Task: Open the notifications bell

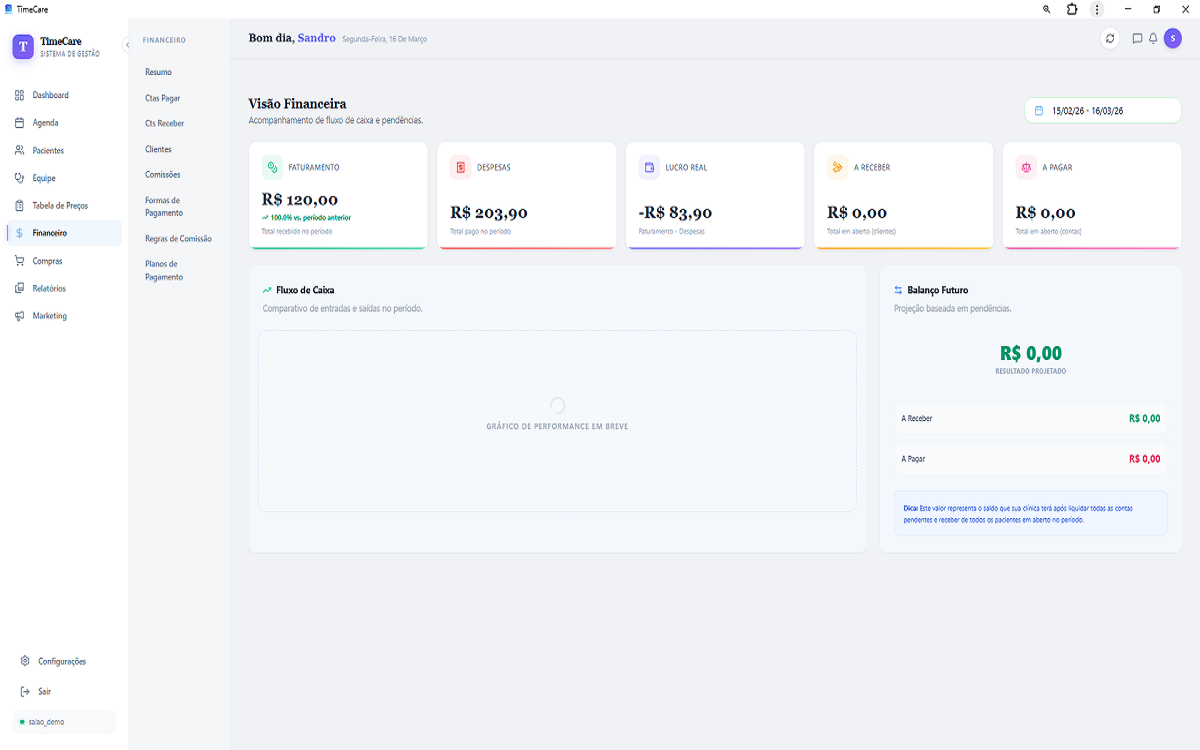Action: [1153, 39]
